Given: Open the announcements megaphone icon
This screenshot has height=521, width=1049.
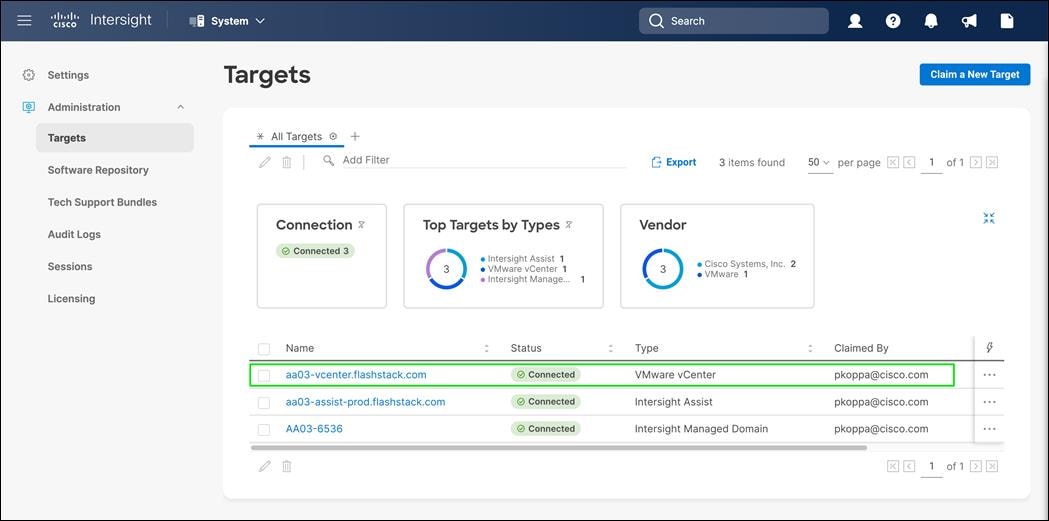Looking at the screenshot, I should click(x=969, y=21).
